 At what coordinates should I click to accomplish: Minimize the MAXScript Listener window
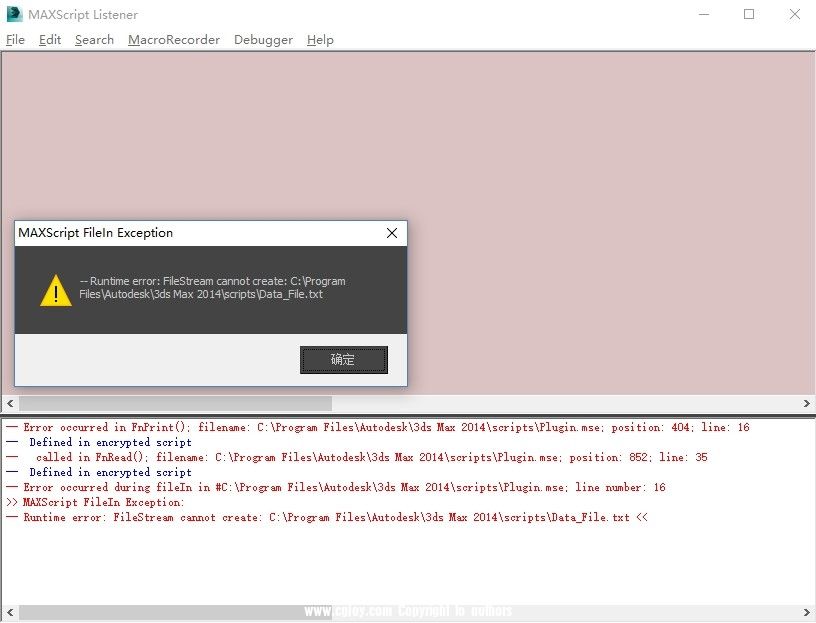[704, 14]
